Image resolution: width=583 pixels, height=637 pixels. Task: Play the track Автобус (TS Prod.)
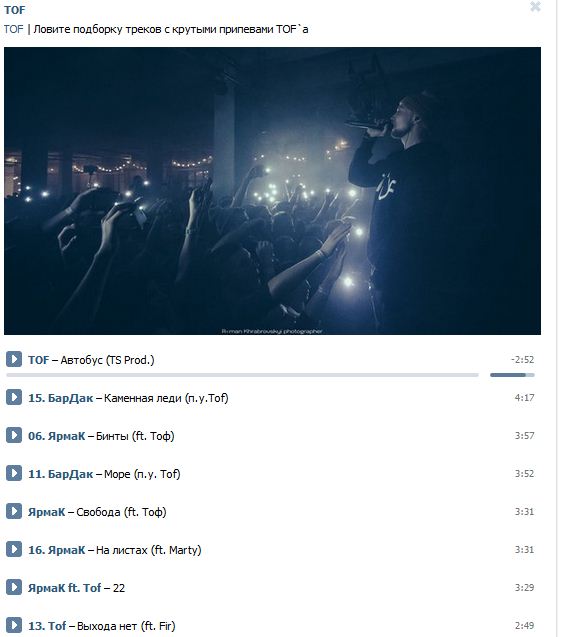[x=14, y=359]
